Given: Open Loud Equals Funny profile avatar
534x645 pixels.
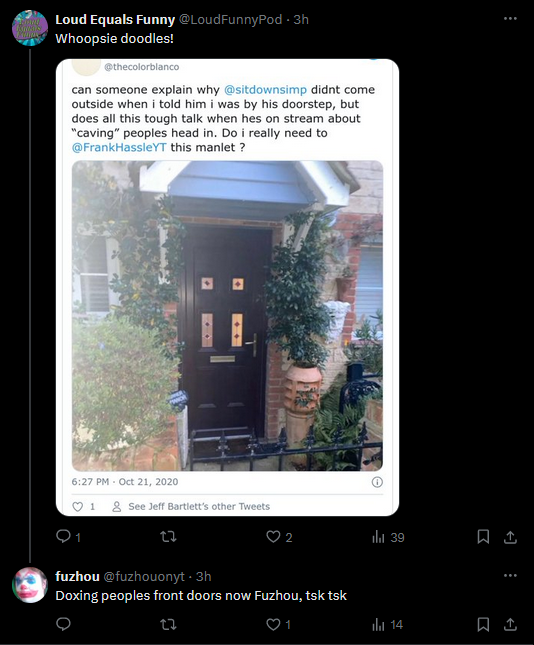Looking at the screenshot, I should tap(30, 28).
